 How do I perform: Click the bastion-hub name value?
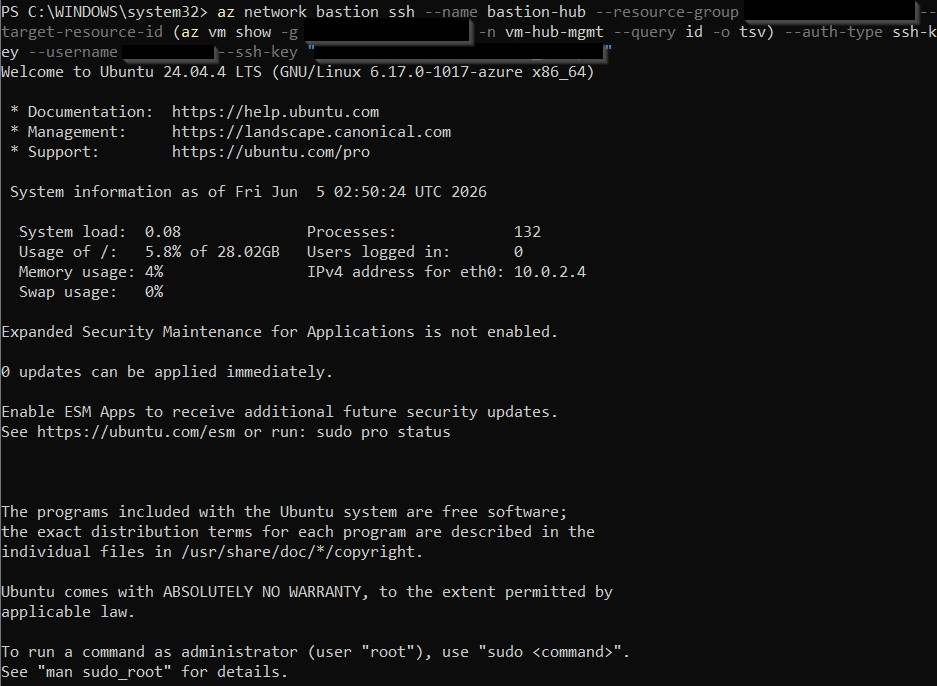tap(536, 11)
